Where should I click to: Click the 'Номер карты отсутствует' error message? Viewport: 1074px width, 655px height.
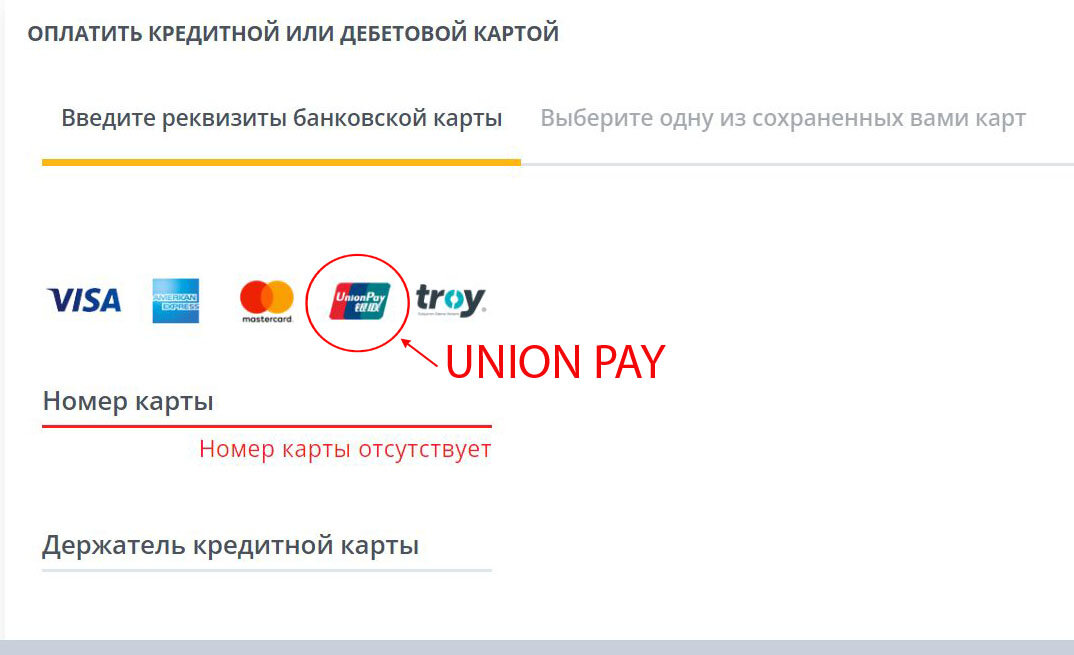click(x=345, y=449)
